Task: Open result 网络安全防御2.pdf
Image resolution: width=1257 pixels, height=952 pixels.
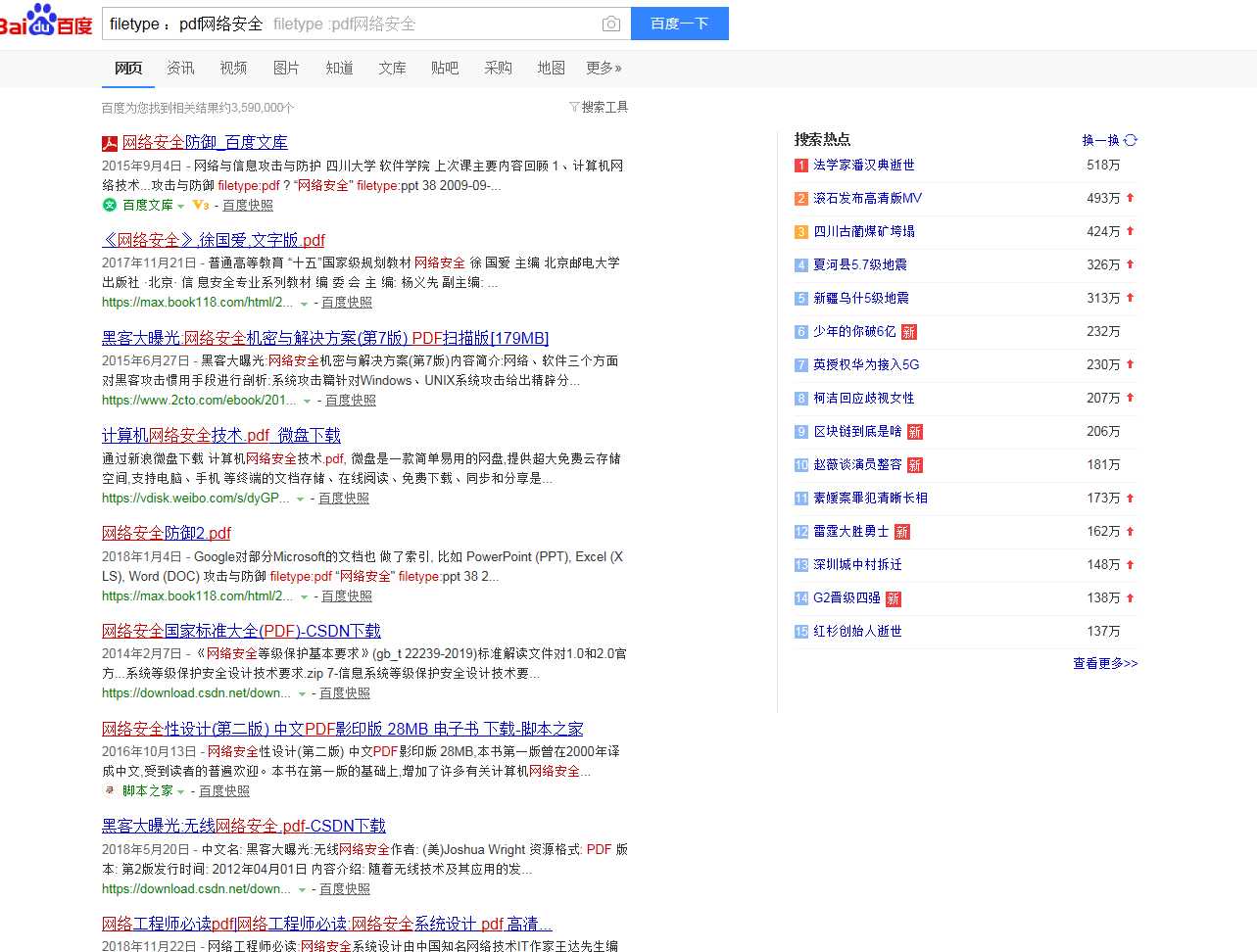Action: 167,533
